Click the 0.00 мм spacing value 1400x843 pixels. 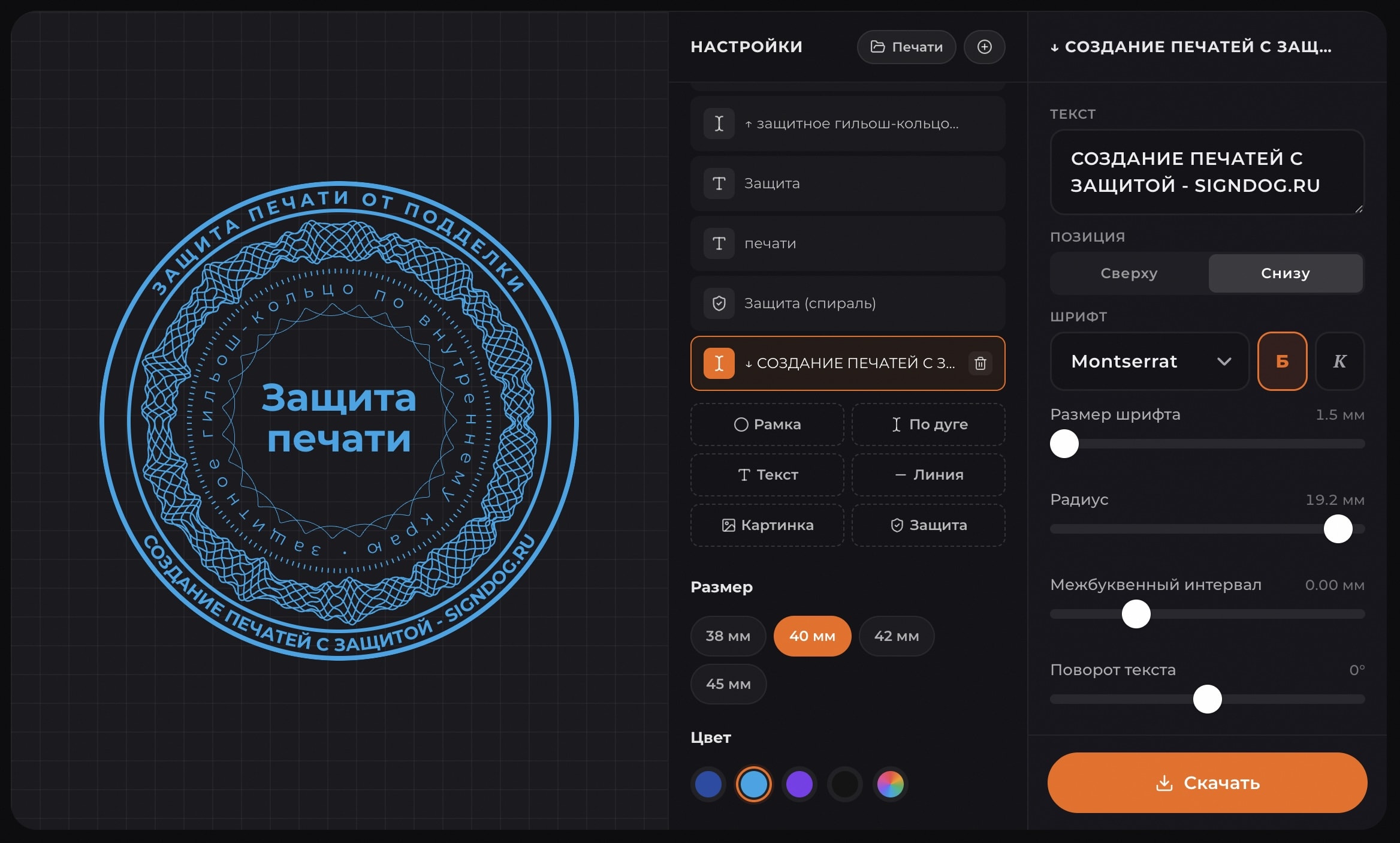pyautogui.click(x=1335, y=585)
